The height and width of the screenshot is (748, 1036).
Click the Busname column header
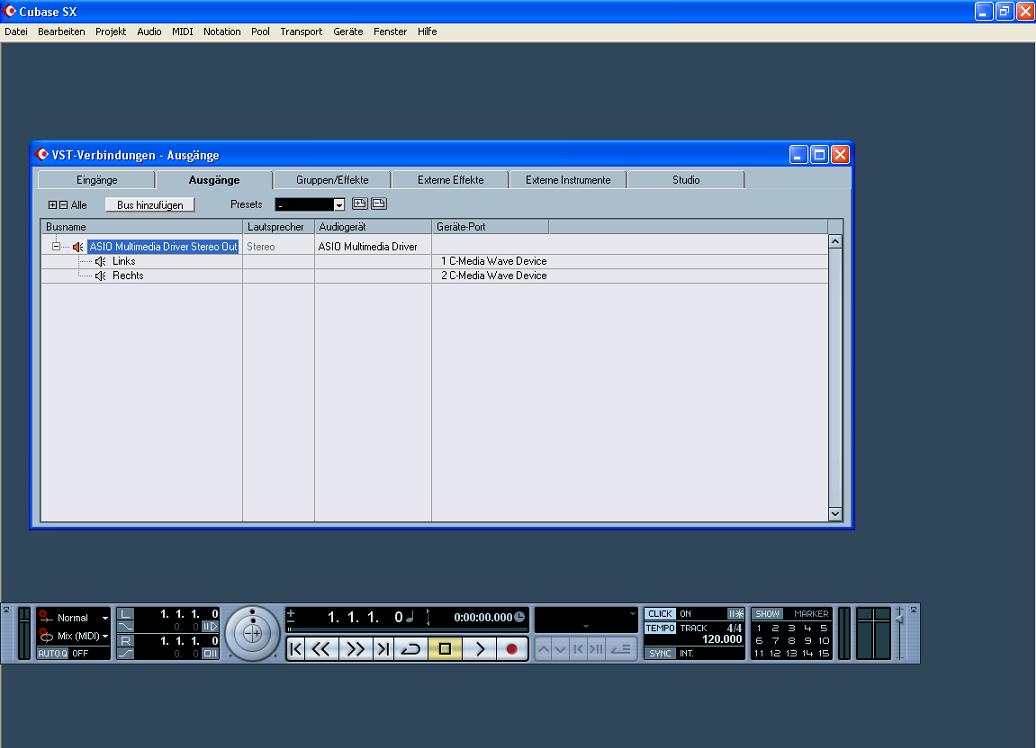pos(142,227)
